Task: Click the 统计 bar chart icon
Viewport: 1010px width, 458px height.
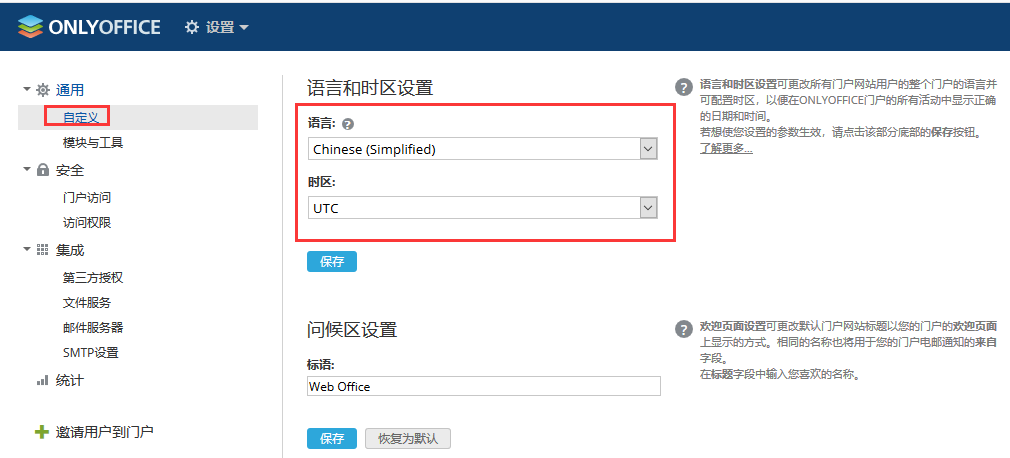Action: click(x=43, y=380)
